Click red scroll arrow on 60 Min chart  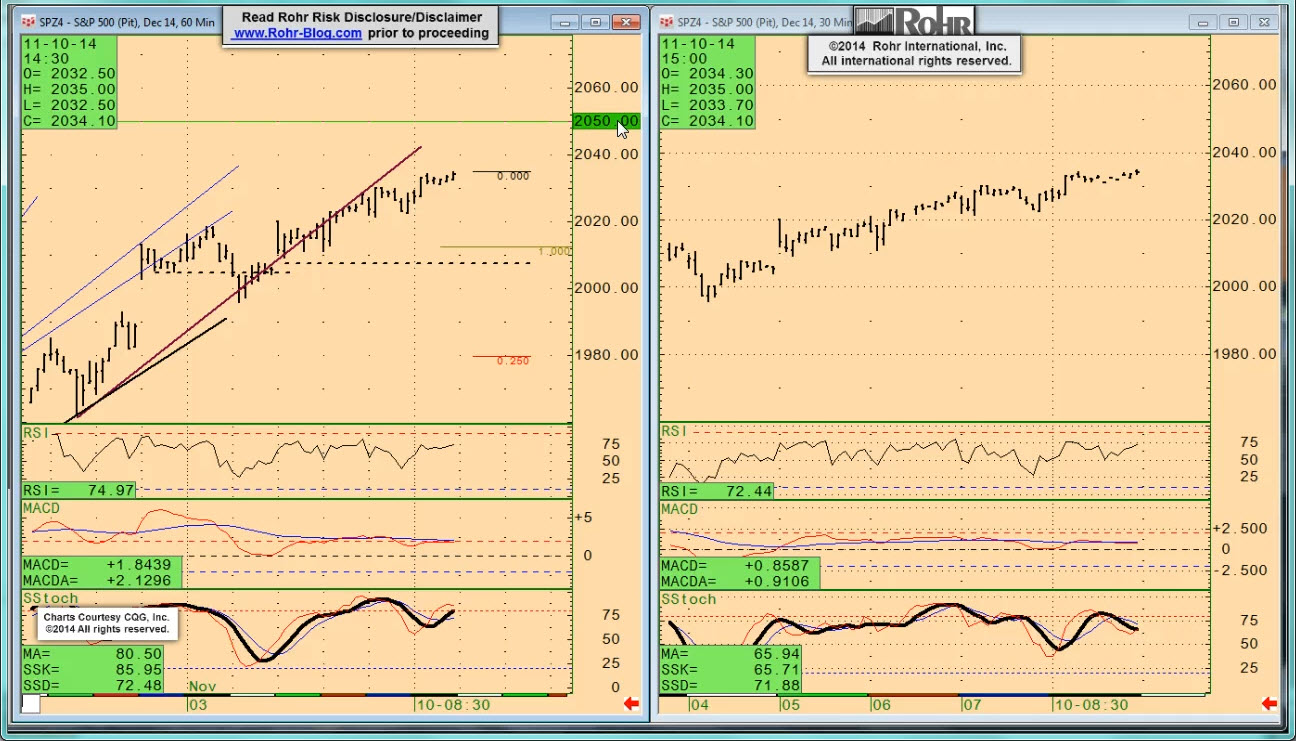tap(631, 704)
